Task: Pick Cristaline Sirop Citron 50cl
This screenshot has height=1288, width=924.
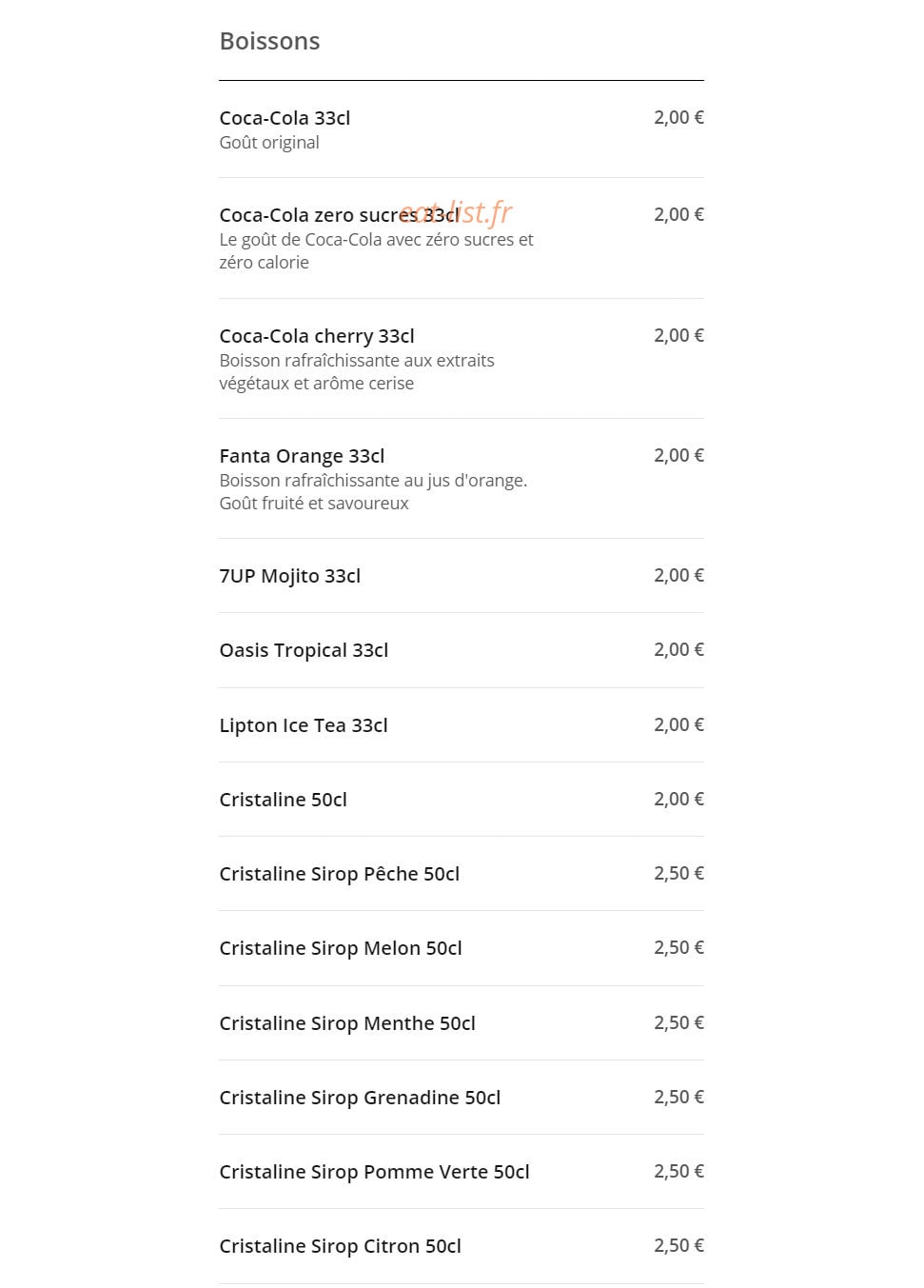Action: (x=462, y=1246)
